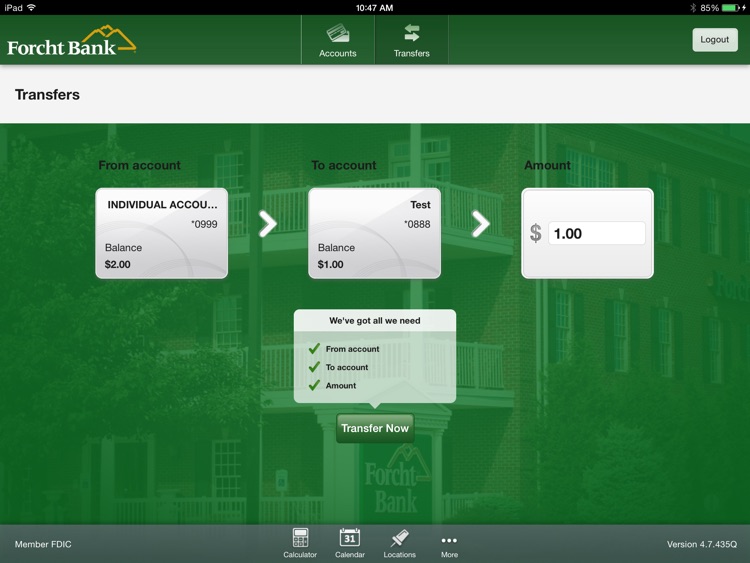The width and height of the screenshot is (750, 563).
Task: Open the Calculator tool
Action: 300,543
